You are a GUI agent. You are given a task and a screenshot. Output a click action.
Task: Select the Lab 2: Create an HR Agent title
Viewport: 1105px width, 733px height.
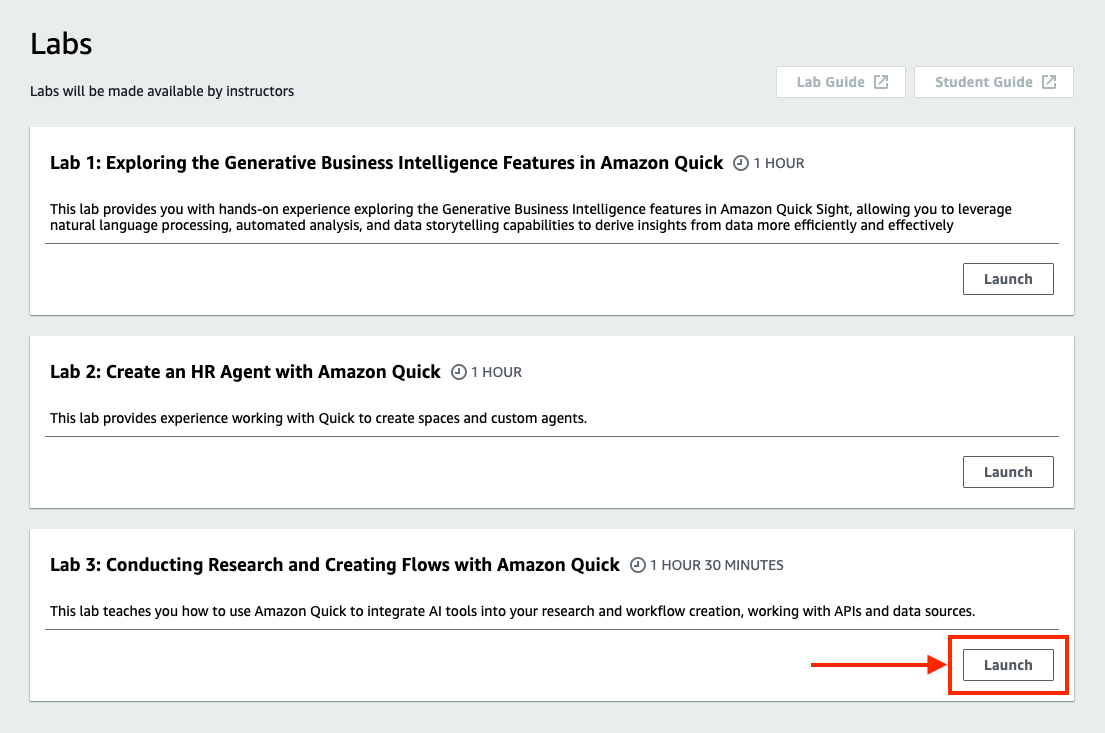click(x=245, y=371)
